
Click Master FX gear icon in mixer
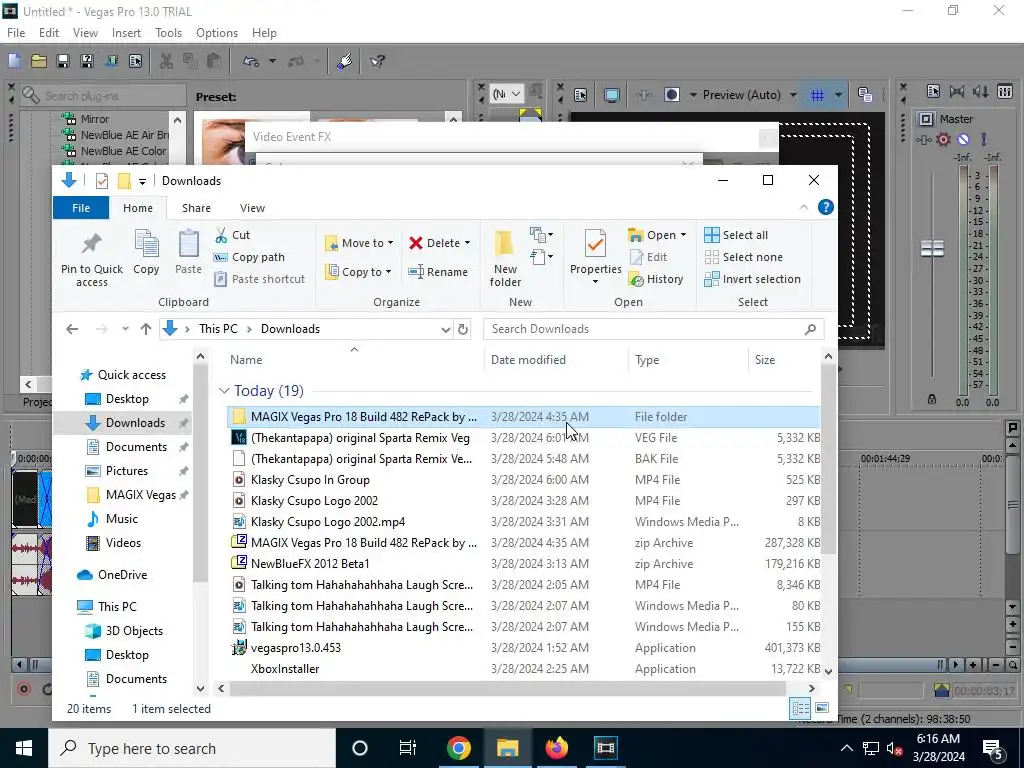pyautogui.click(x=943, y=139)
